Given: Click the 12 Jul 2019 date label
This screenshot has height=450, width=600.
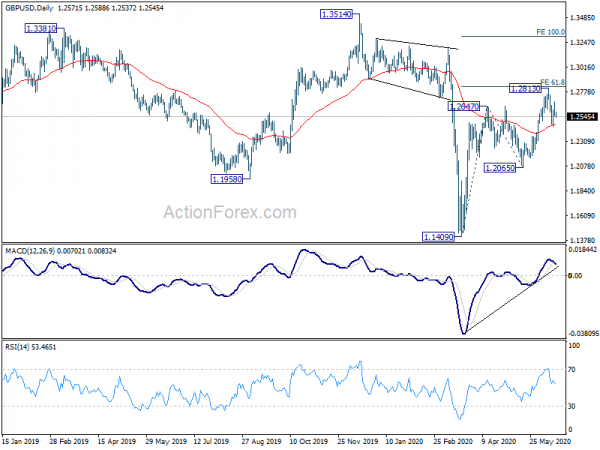Looking at the screenshot, I should (211, 441).
